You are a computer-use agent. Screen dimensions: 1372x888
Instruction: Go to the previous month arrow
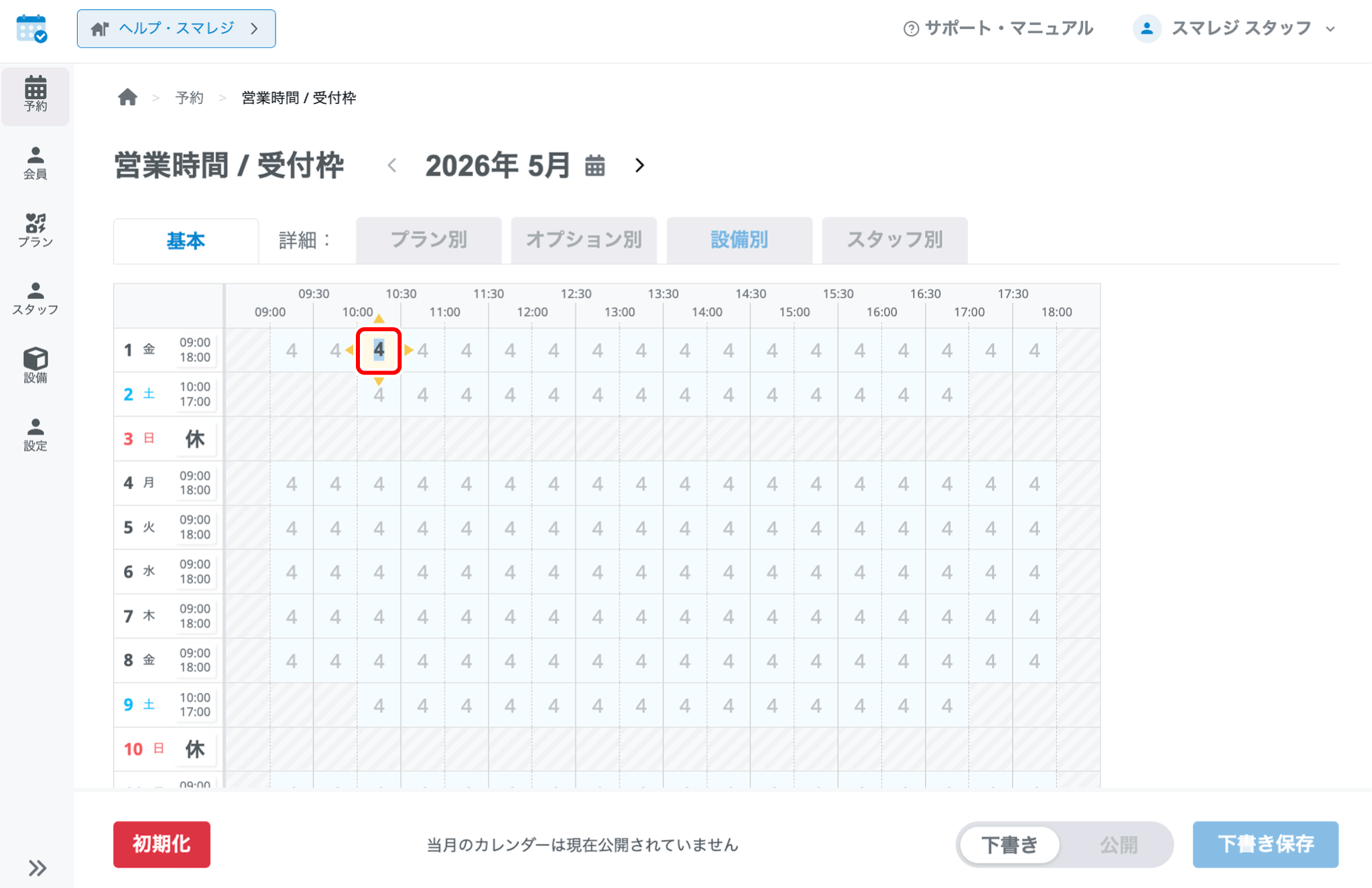tap(392, 166)
